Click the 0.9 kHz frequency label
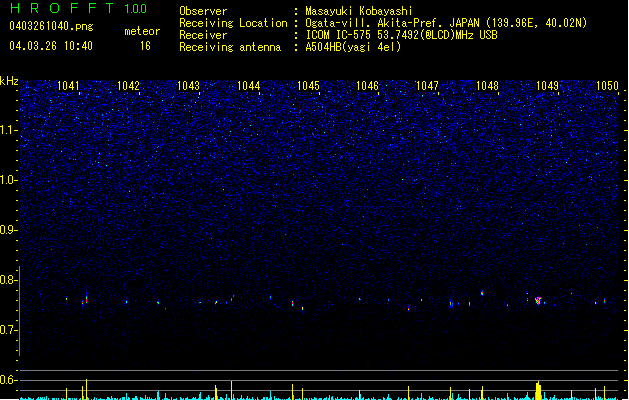This screenshot has height=400, width=629. tap(9, 230)
